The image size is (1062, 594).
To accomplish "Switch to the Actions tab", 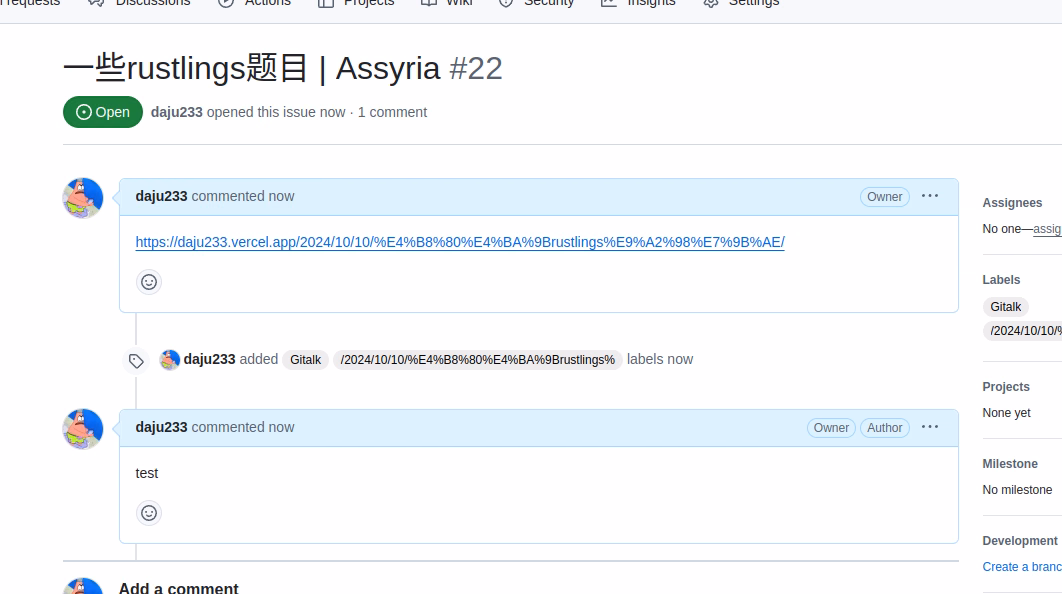I will pyautogui.click(x=255, y=3).
